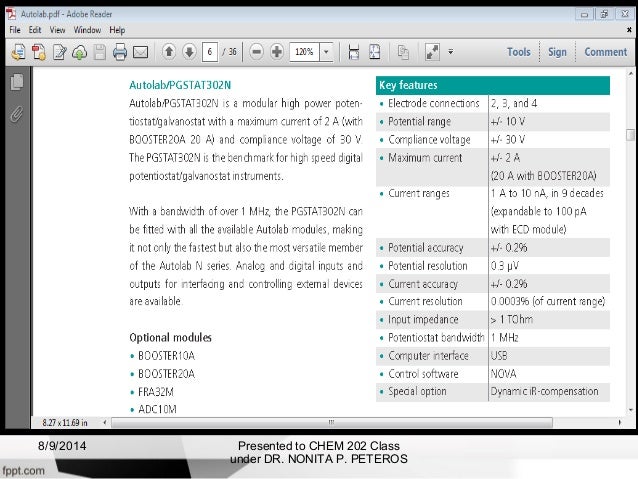Image resolution: width=638 pixels, height=479 pixels.
Task: Go to next page with down arrow
Action: point(189,52)
